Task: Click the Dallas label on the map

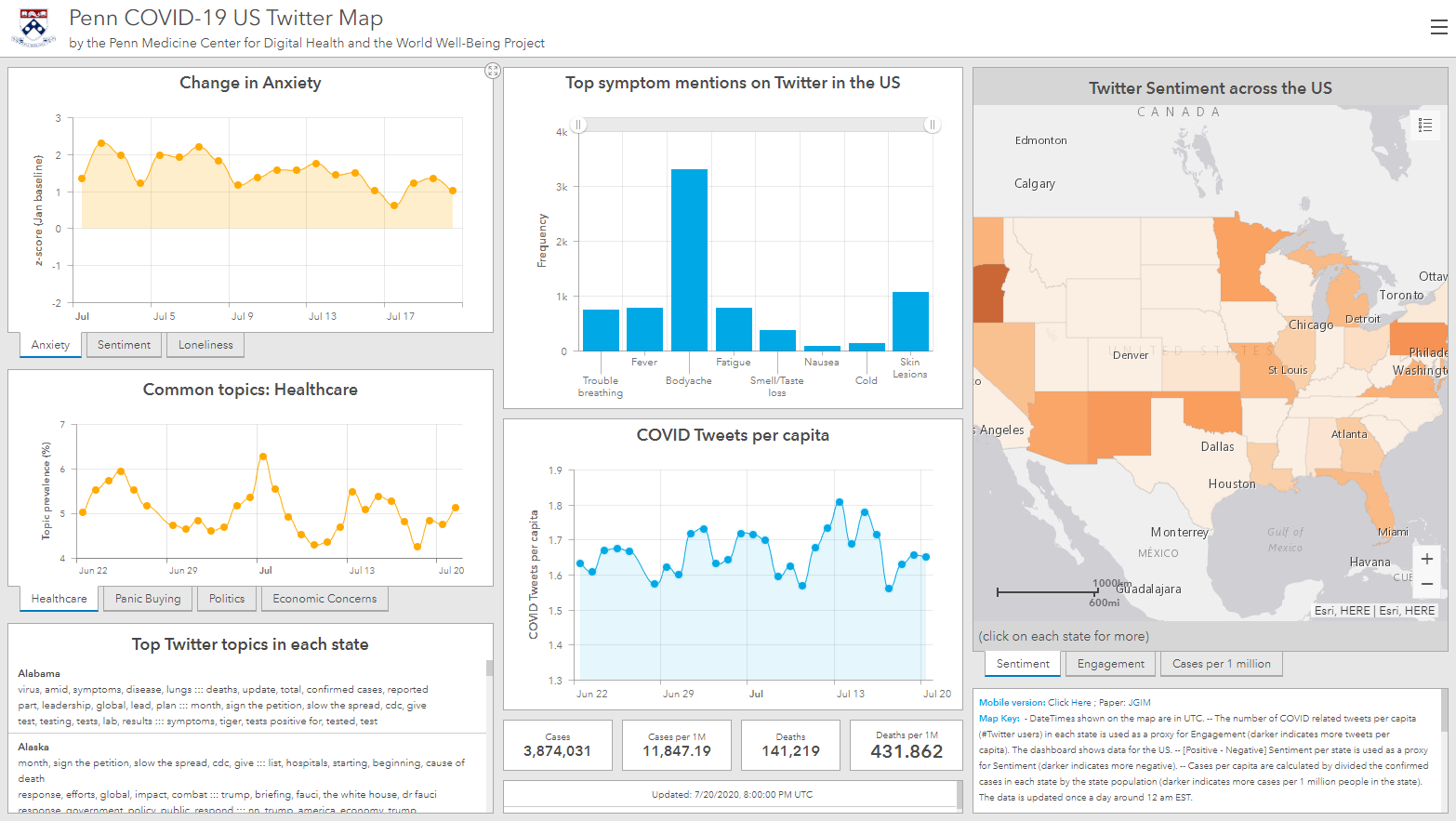Action: tap(1217, 447)
